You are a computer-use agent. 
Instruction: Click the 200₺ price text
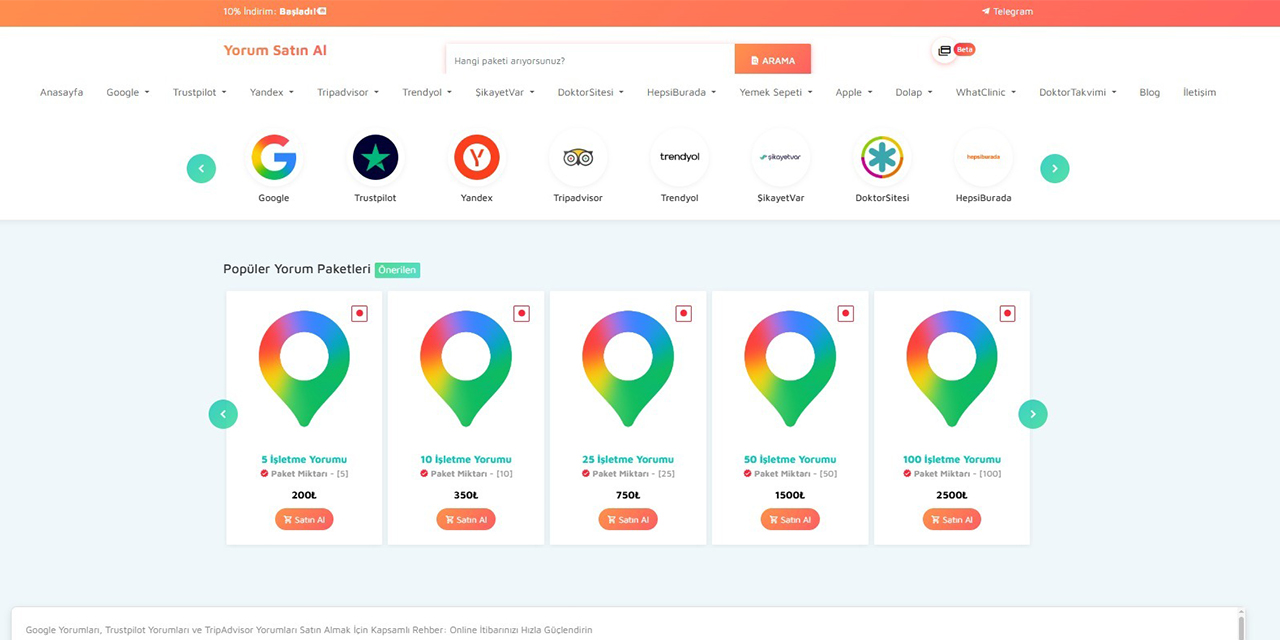[x=304, y=495]
